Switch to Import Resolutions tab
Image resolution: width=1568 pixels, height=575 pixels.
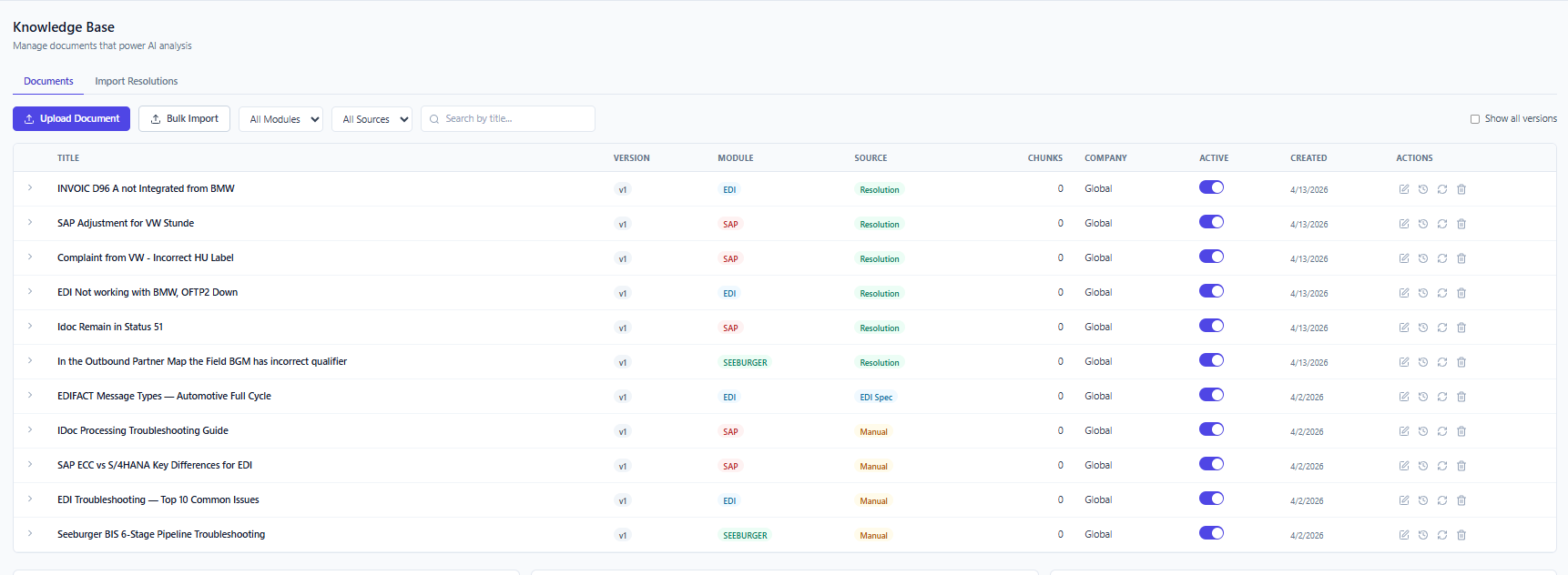click(137, 81)
